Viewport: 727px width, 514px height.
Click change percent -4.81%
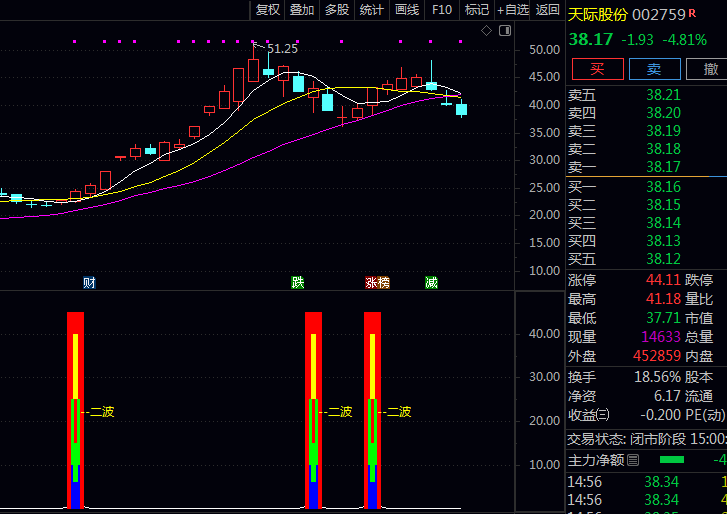tap(685, 40)
